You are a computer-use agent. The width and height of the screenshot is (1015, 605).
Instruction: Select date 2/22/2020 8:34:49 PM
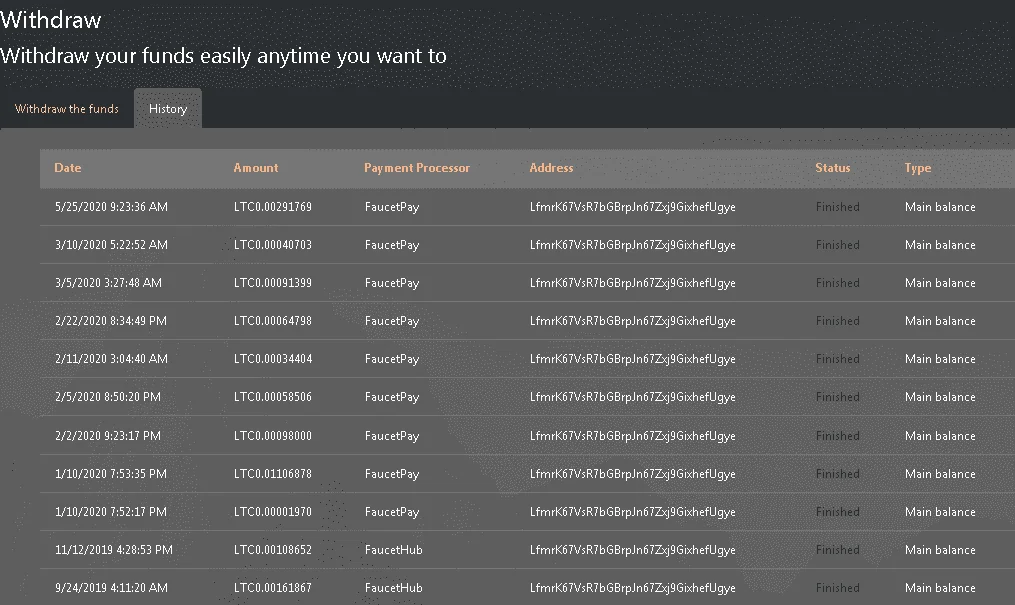[111, 321]
